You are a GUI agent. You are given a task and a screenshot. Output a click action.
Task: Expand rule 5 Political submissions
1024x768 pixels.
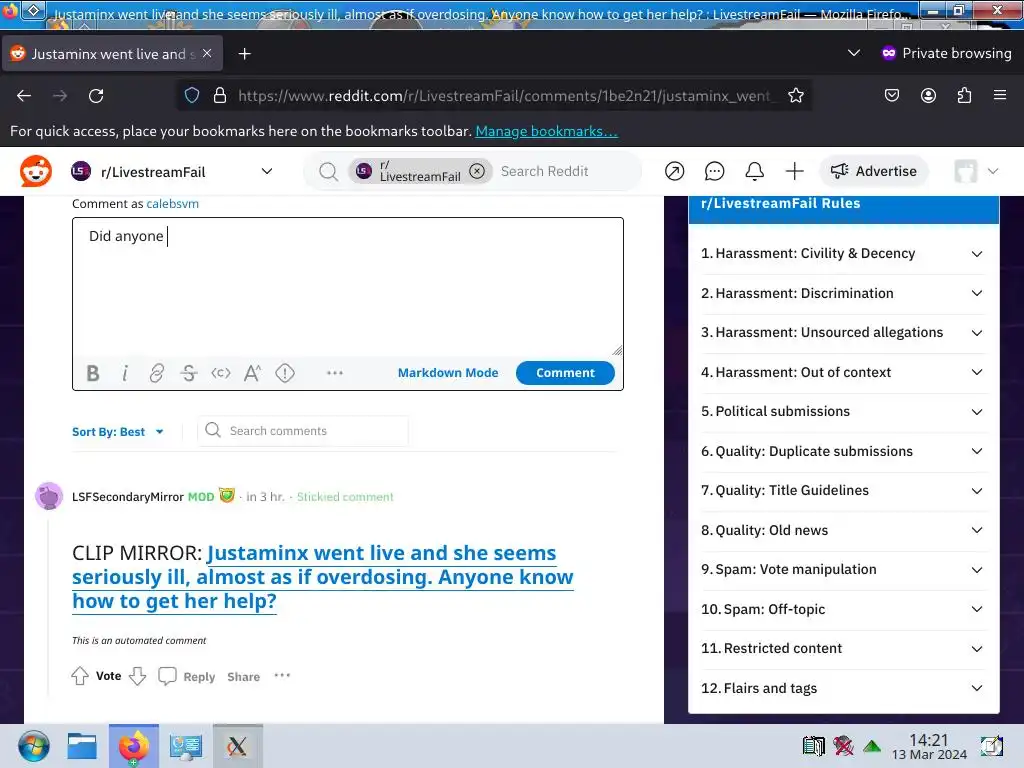843,411
